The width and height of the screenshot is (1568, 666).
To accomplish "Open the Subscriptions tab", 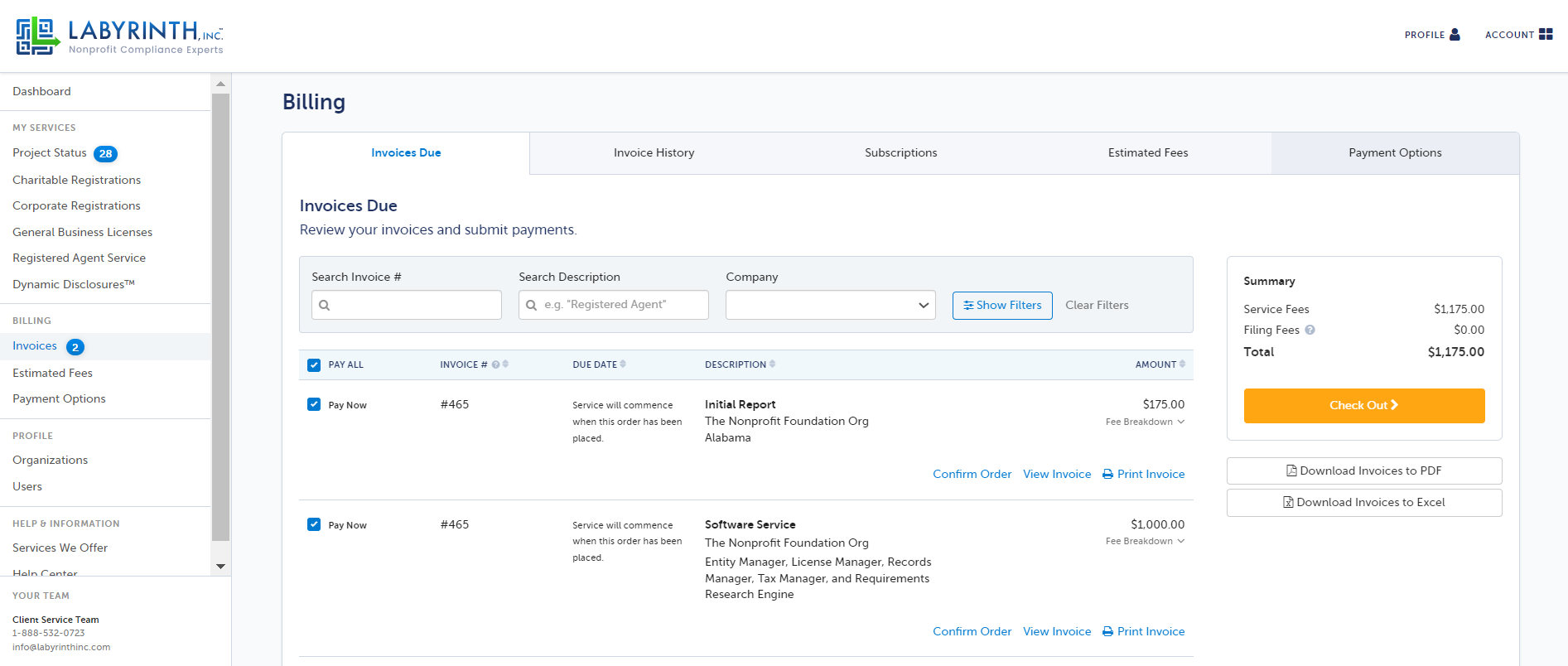I will (901, 153).
